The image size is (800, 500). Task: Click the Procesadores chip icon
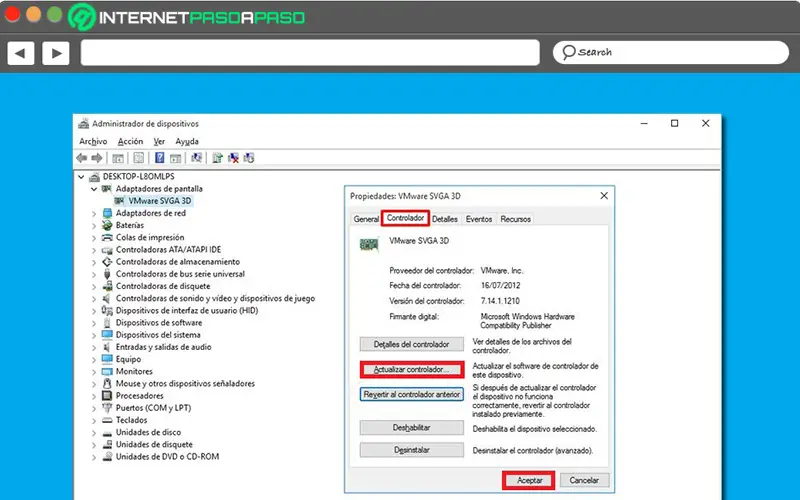107,395
